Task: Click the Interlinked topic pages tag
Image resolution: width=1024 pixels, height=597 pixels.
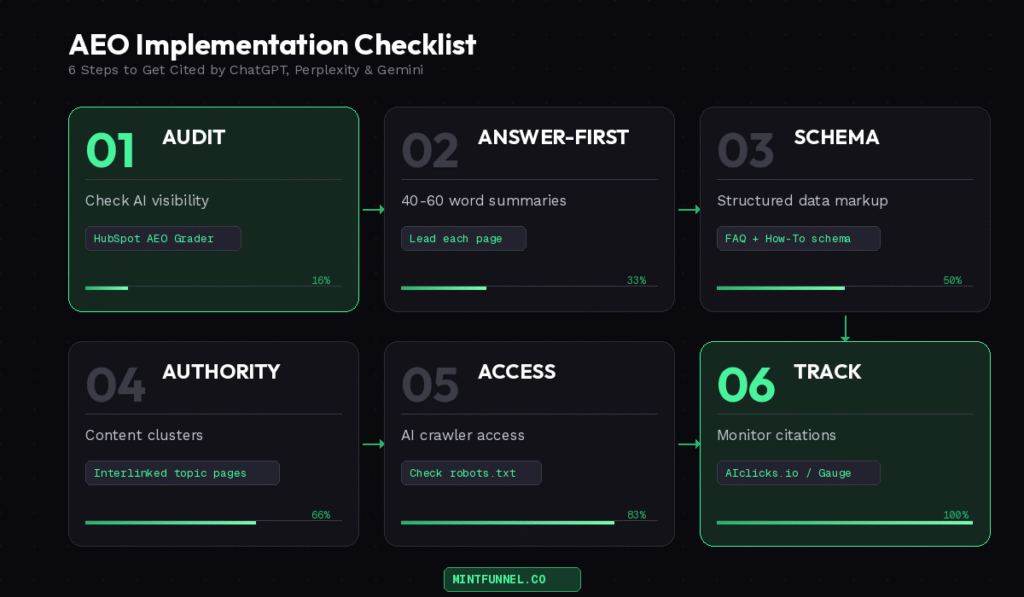Action: pyautogui.click(x=182, y=473)
